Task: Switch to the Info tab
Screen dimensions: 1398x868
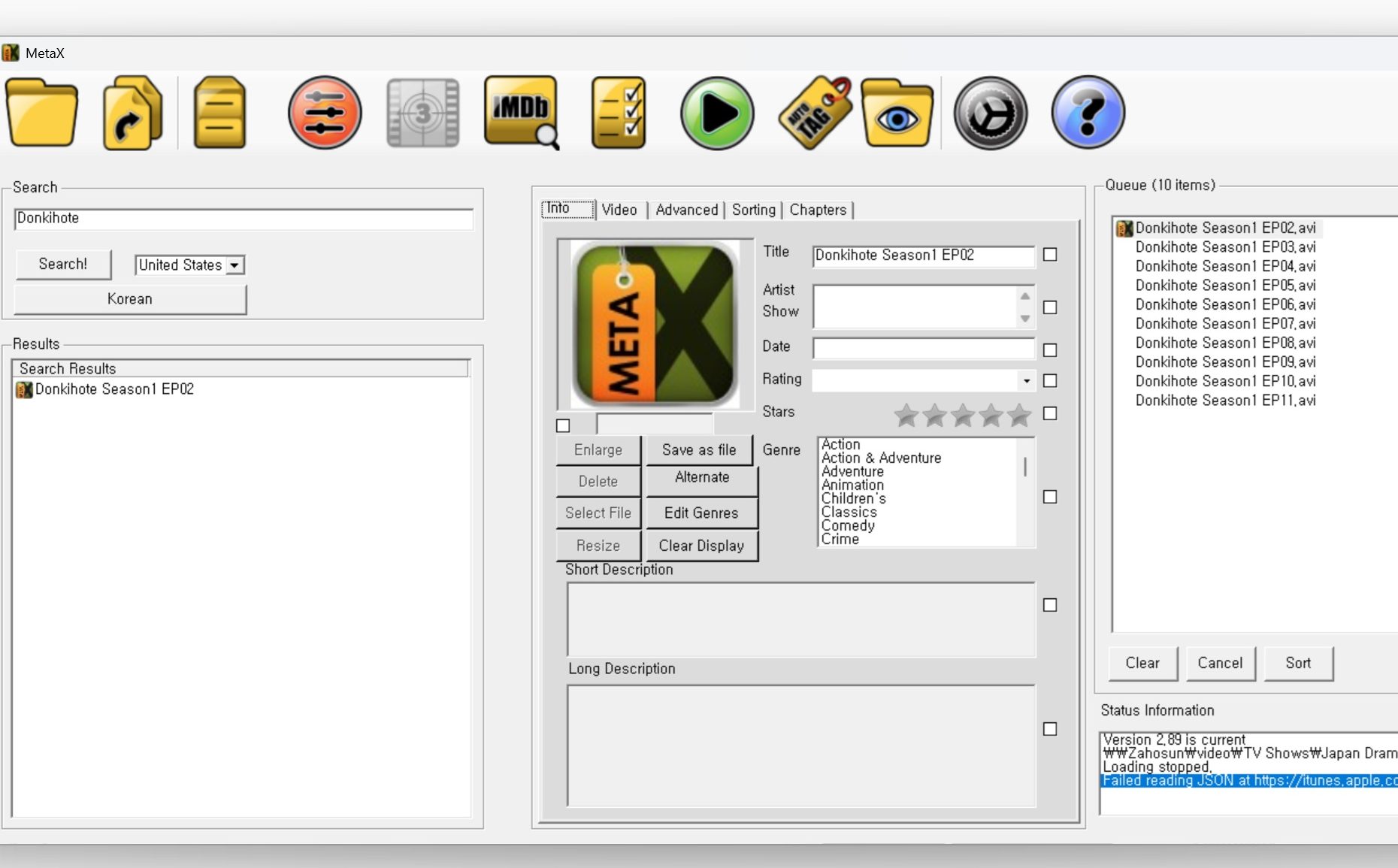Action: [568, 209]
